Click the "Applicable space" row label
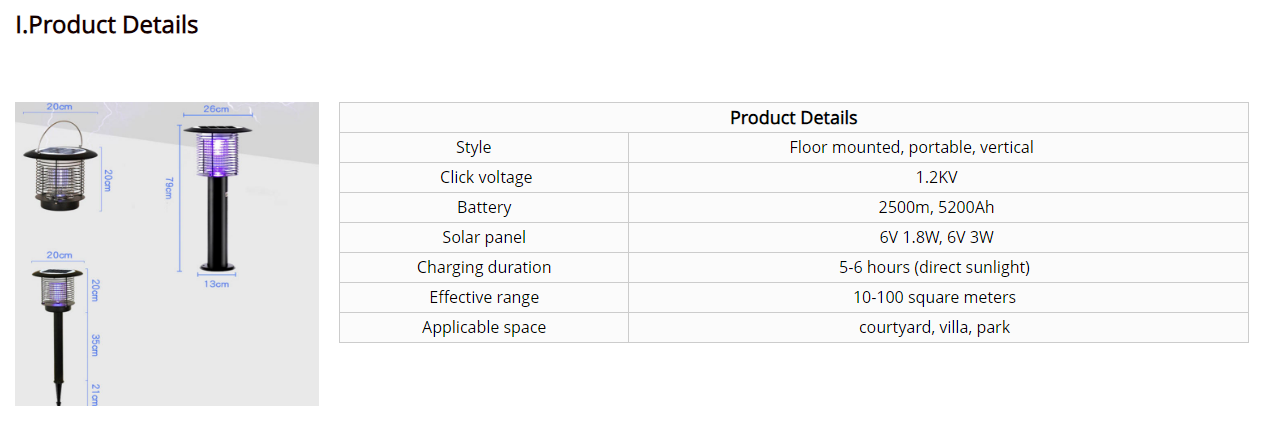This screenshot has height=422, width=1280. point(484,328)
